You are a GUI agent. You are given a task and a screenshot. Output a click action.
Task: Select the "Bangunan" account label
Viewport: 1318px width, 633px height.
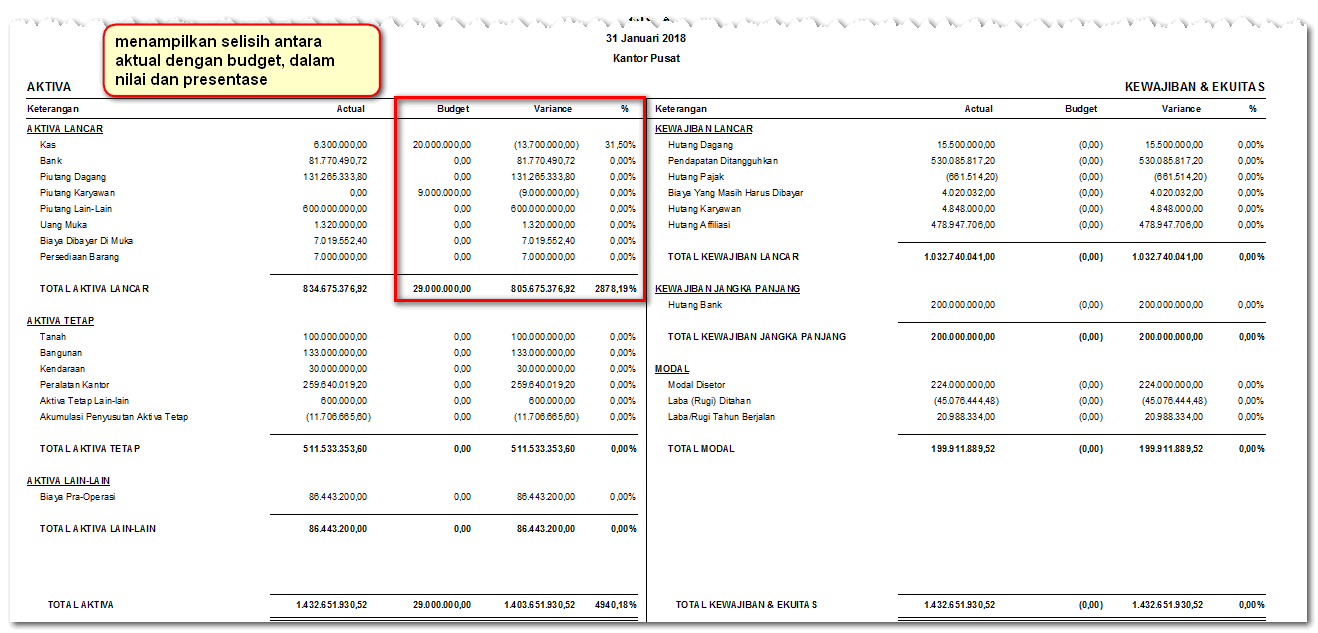coord(61,353)
